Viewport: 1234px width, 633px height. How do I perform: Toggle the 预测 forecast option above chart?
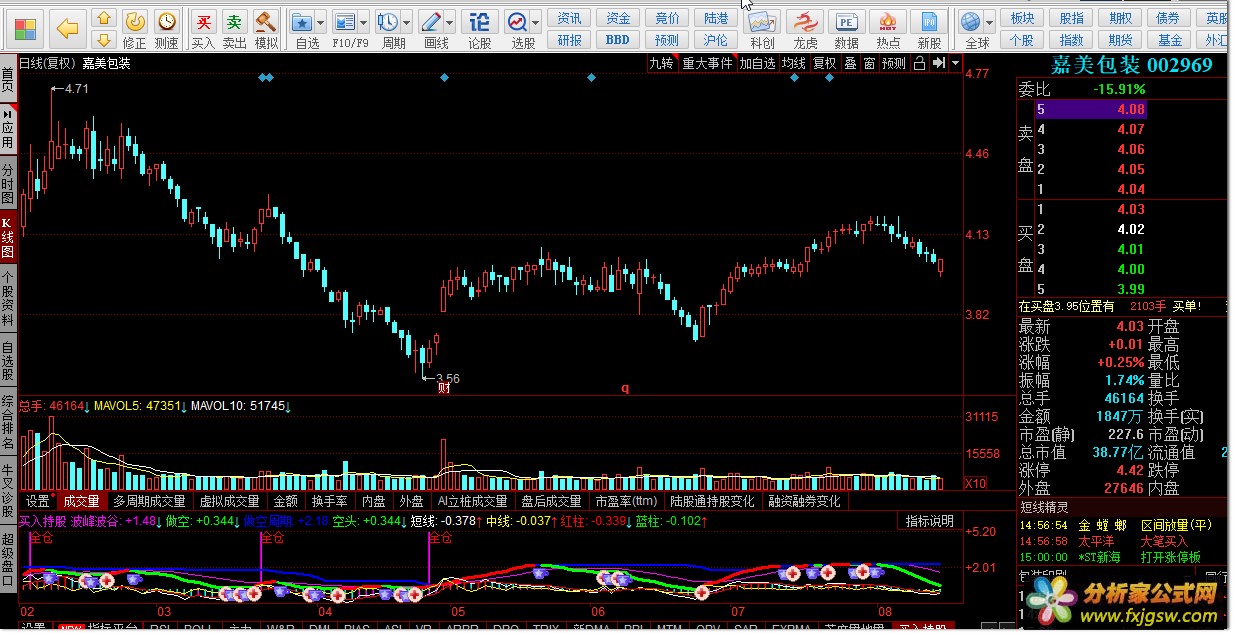[894, 63]
